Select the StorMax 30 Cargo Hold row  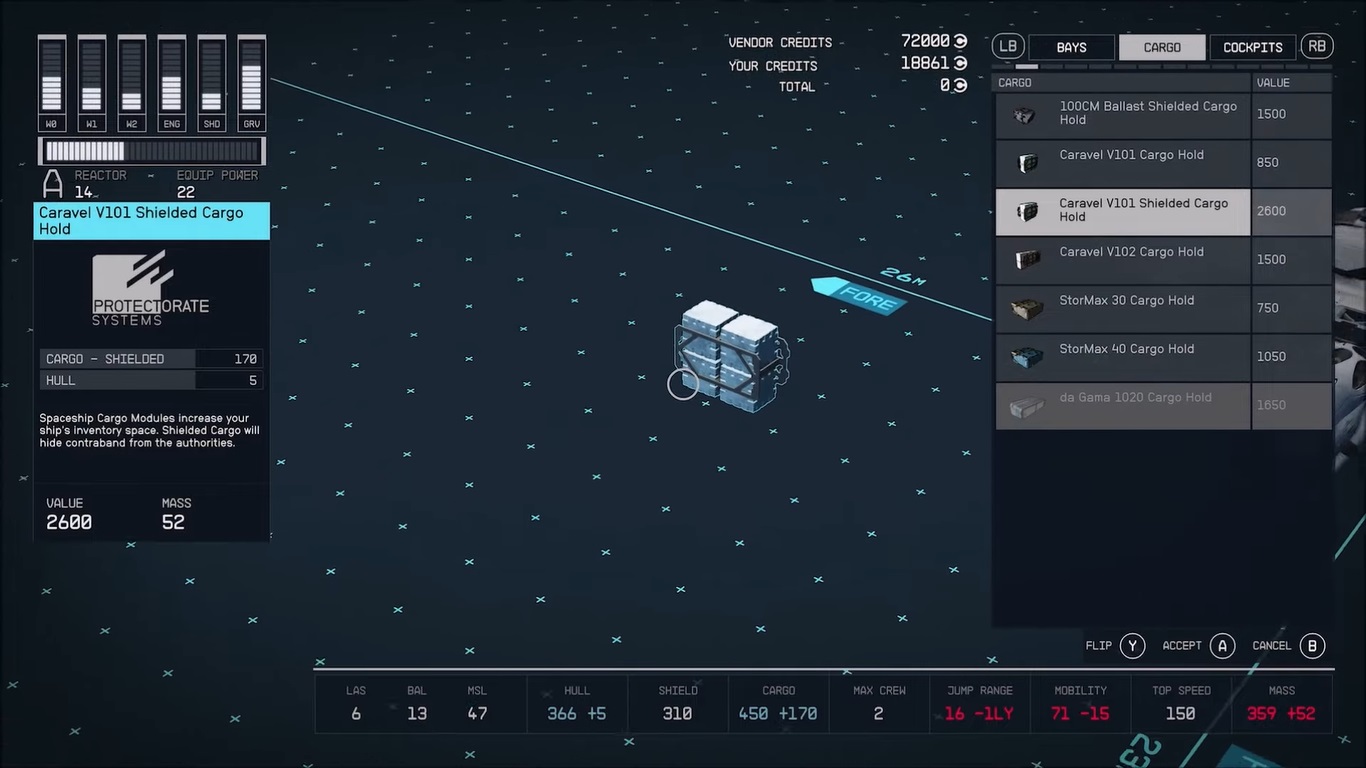[x=1163, y=309]
